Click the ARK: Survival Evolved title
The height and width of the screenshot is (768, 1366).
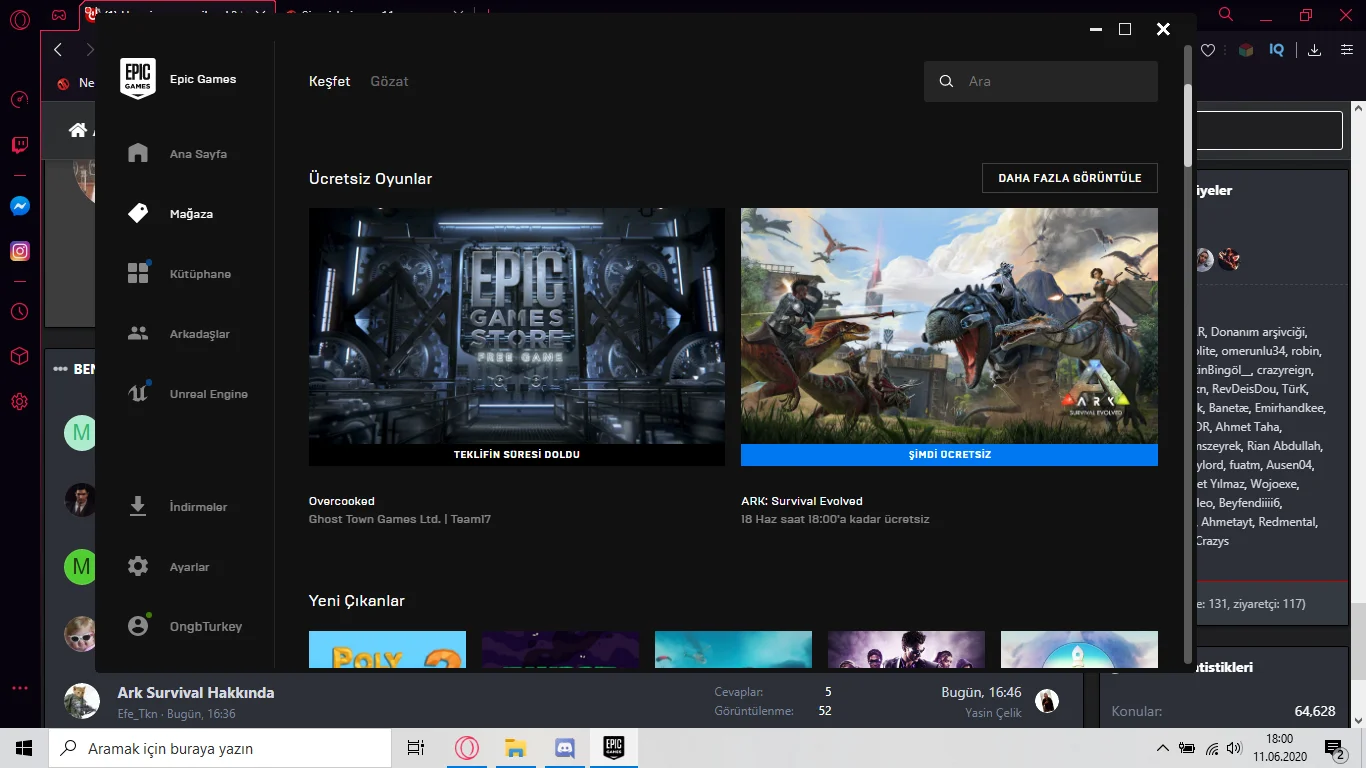pyautogui.click(x=802, y=501)
